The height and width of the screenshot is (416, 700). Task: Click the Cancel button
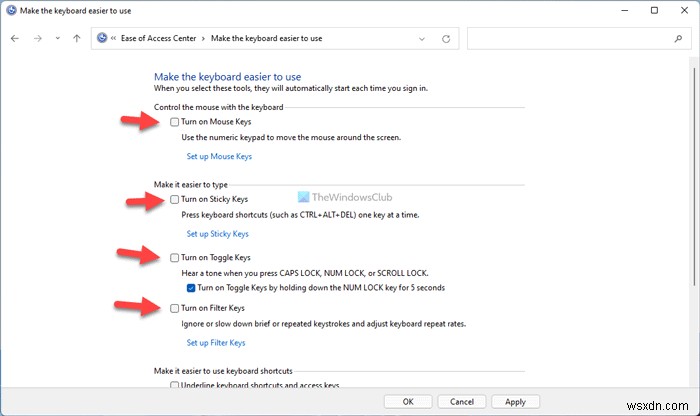click(462, 402)
